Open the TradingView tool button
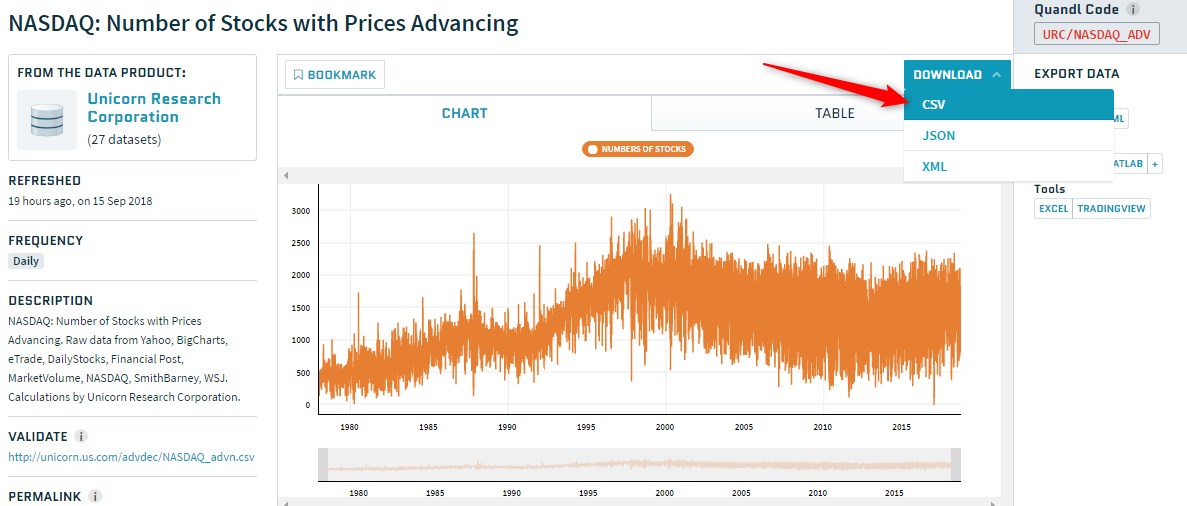This screenshot has height=506, width=1187. tap(1112, 208)
